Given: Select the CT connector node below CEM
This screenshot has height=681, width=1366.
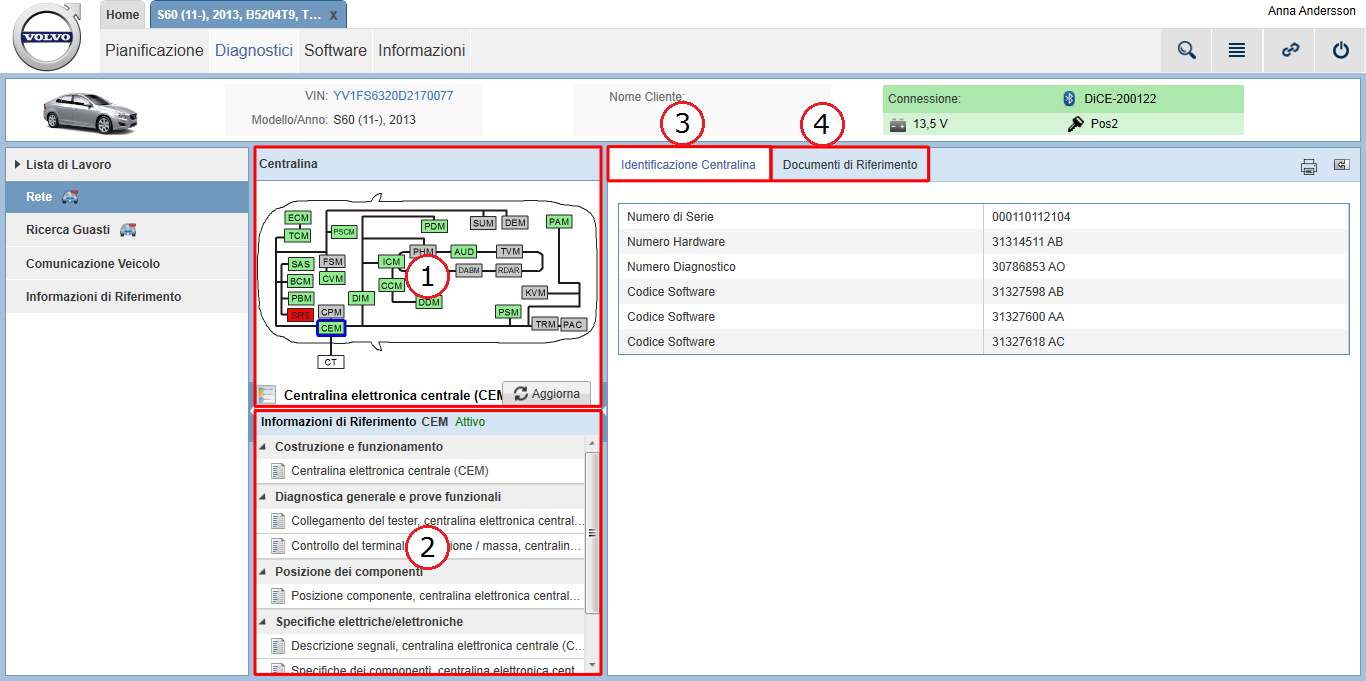Looking at the screenshot, I should point(331,361).
